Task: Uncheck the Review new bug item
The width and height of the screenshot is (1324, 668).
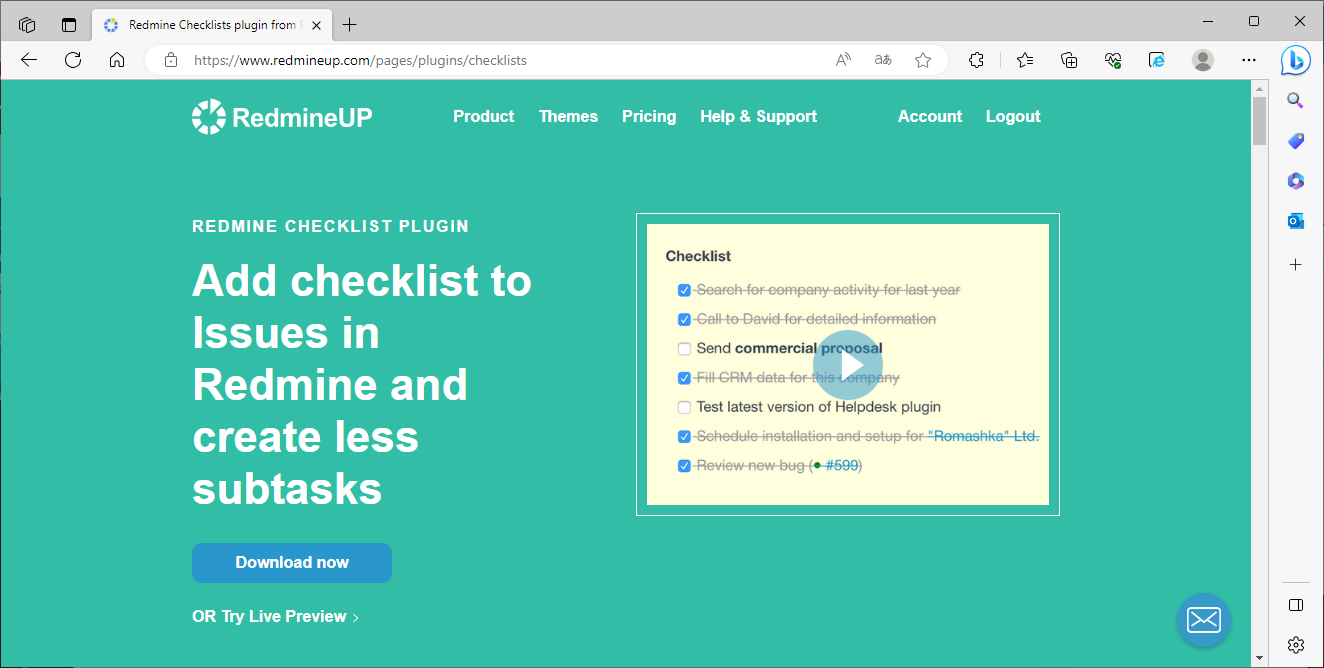Action: click(684, 465)
